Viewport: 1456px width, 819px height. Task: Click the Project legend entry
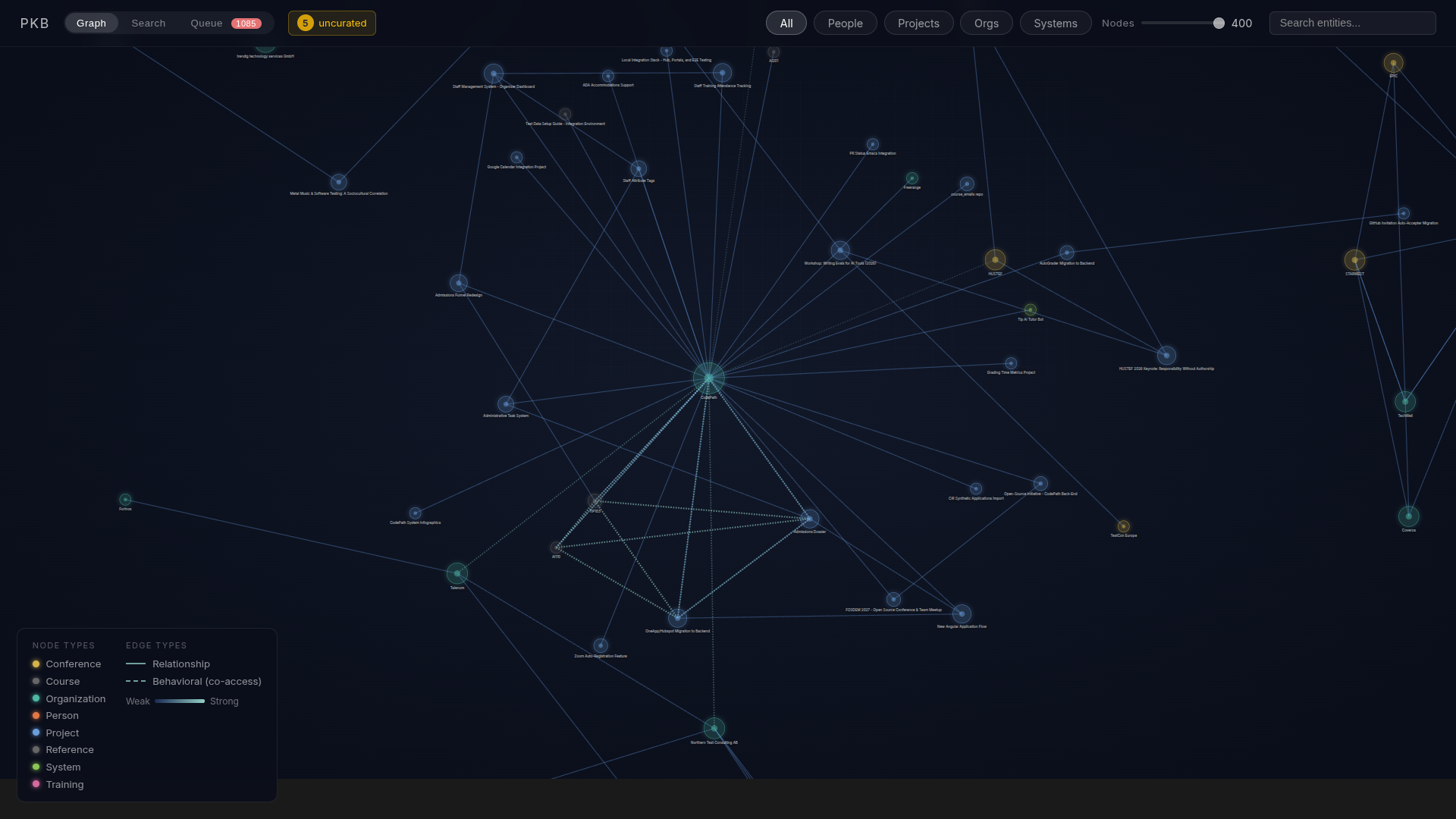point(55,733)
